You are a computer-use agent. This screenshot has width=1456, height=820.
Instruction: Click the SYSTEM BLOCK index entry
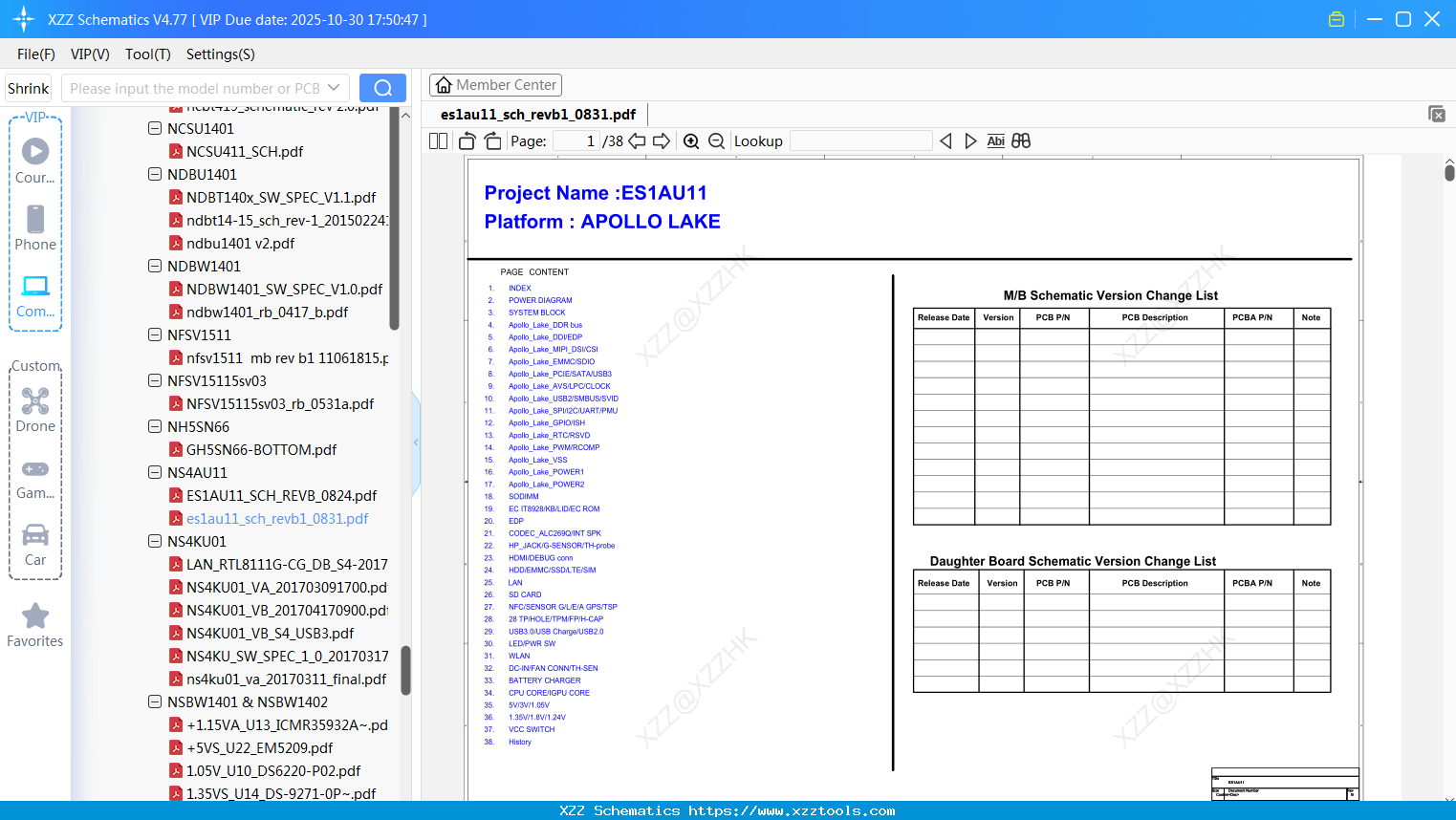(536, 313)
